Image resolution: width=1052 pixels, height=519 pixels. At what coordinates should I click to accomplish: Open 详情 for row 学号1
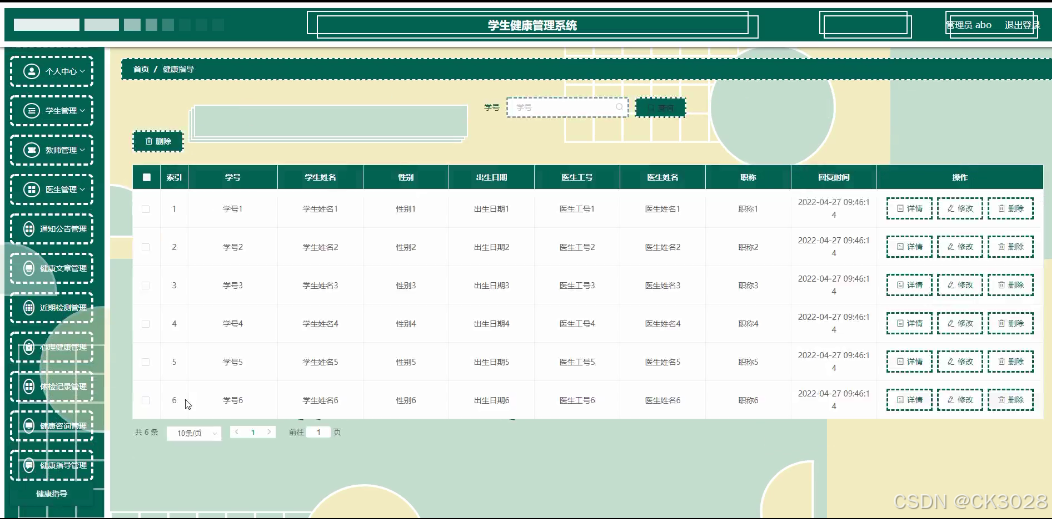[x=909, y=209]
